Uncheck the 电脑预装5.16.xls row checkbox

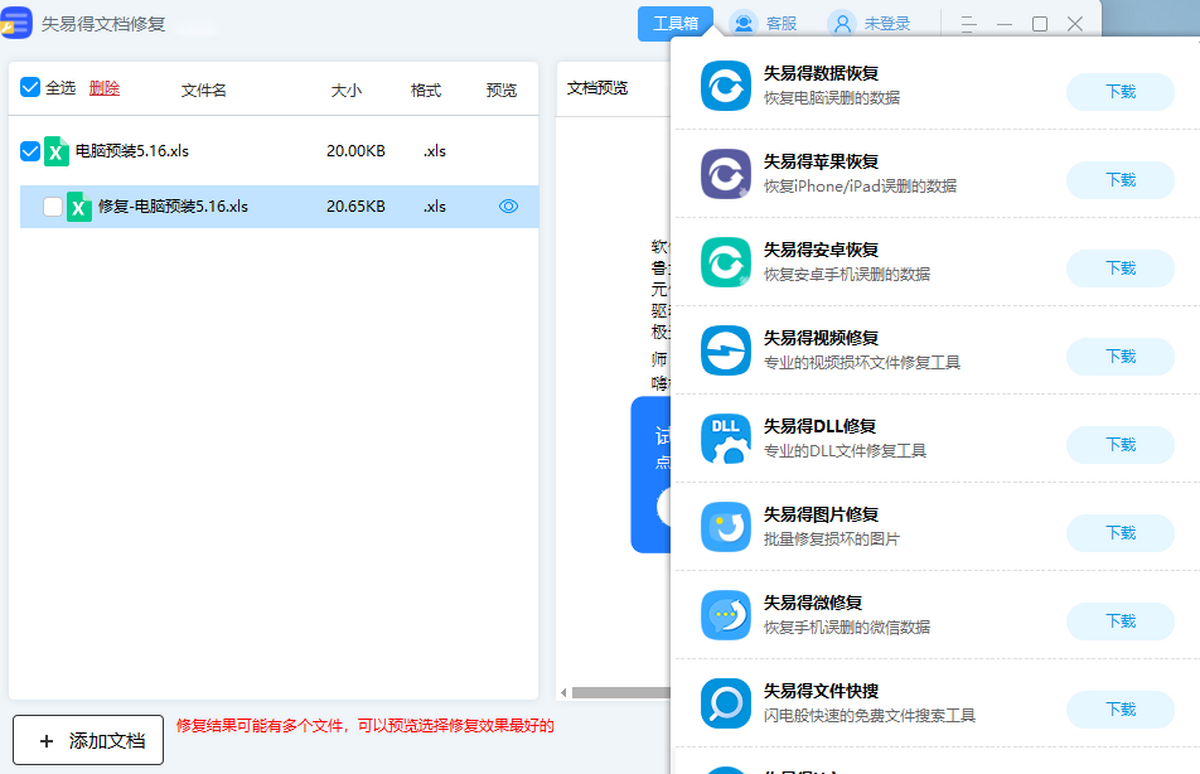coord(30,152)
